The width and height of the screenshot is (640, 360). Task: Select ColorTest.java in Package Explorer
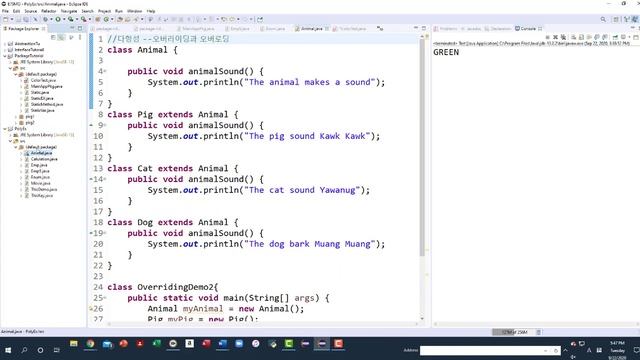pos(43,80)
